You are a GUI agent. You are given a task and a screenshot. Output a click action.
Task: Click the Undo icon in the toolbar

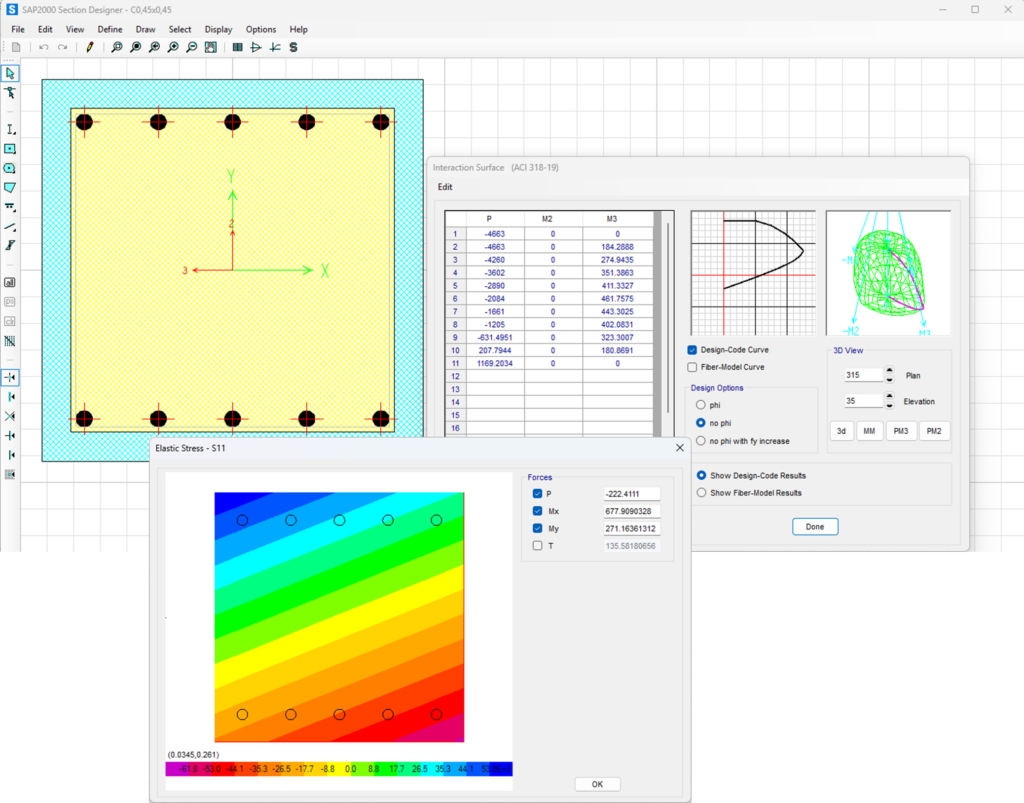(44, 46)
